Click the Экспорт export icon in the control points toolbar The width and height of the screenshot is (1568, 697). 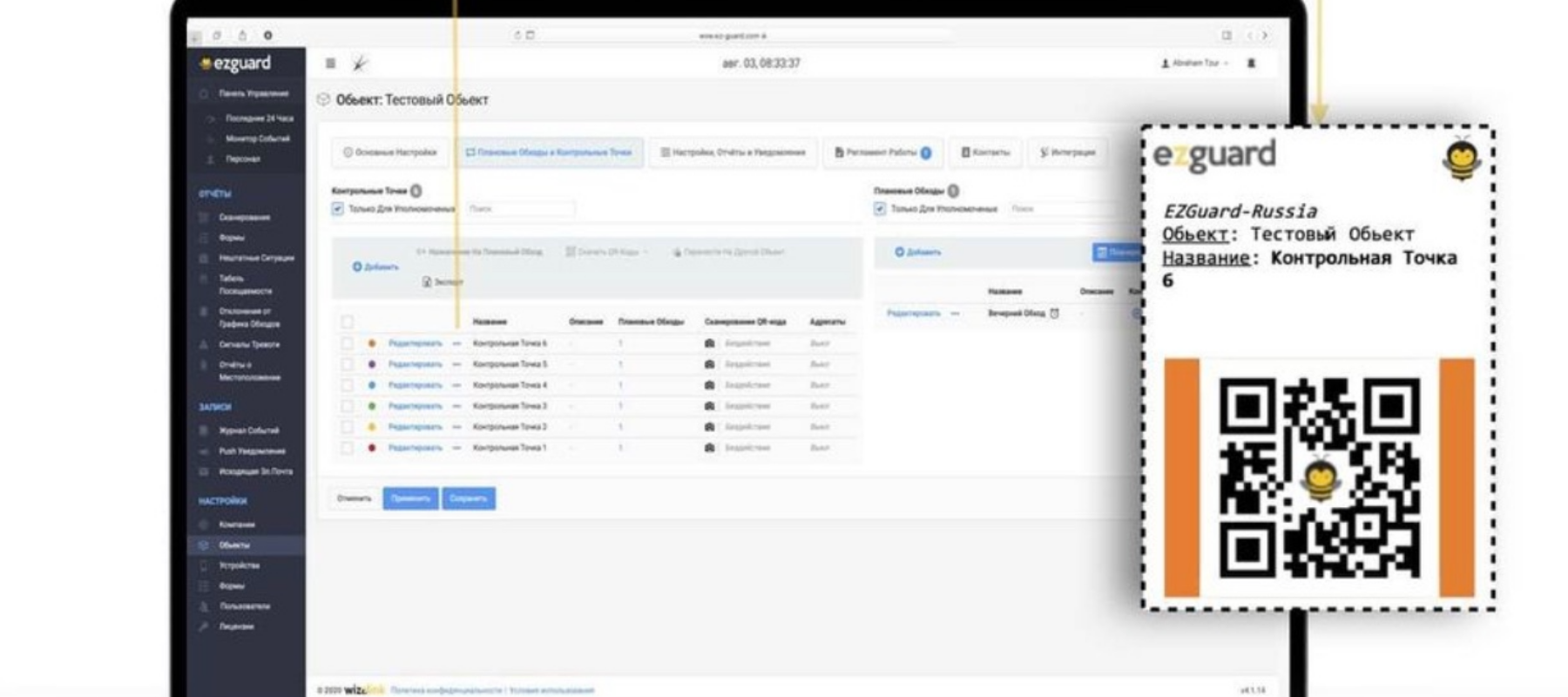(x=427, y=282)
